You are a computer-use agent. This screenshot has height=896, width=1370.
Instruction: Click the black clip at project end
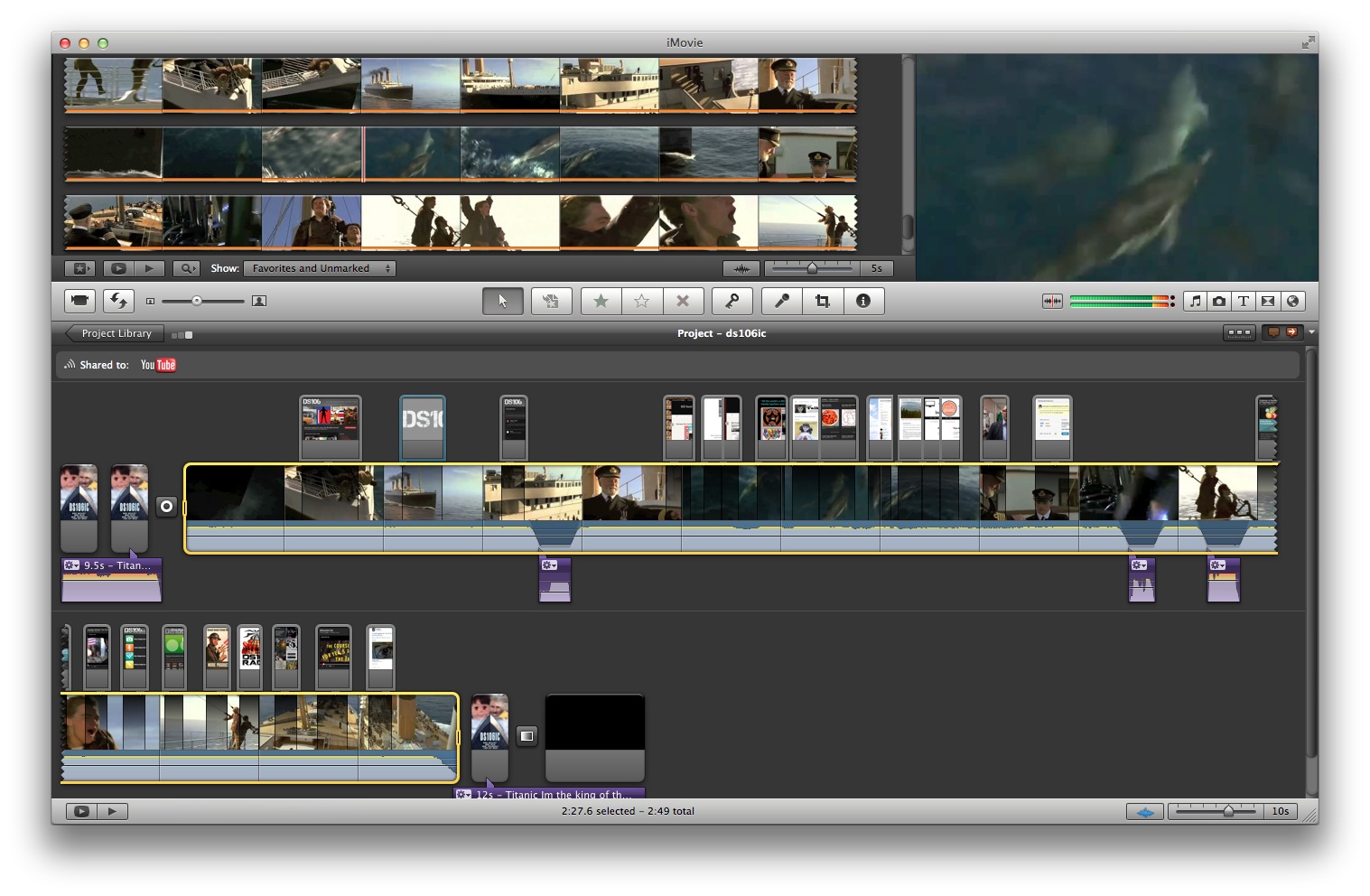coord(595,738)
